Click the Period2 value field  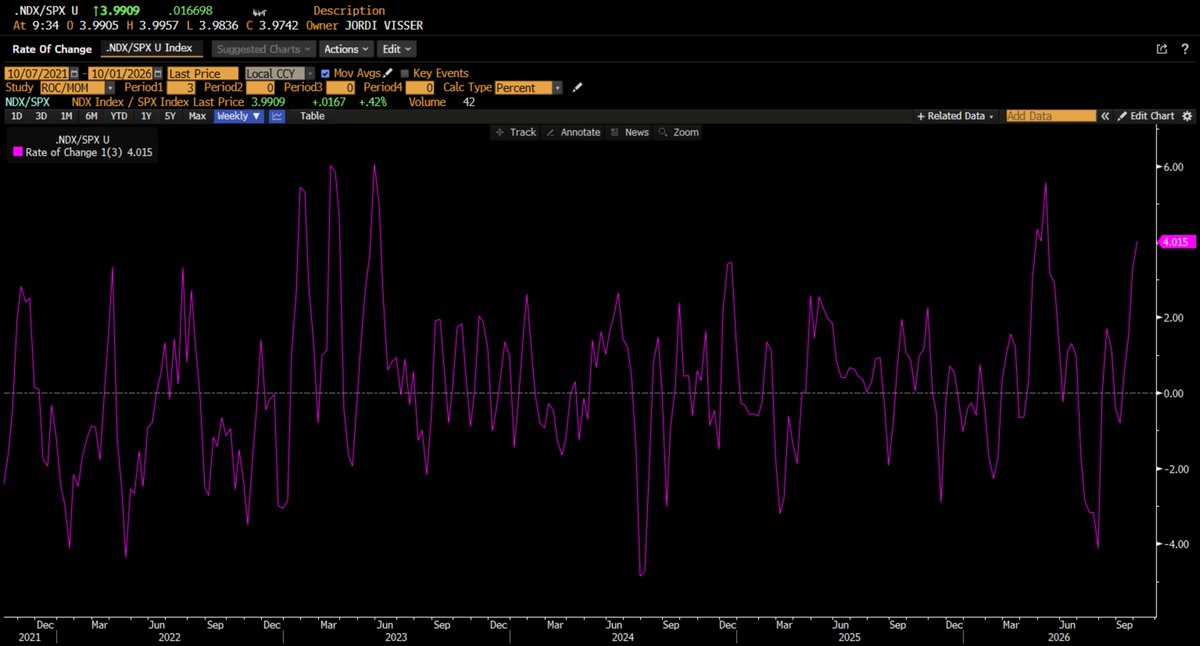point(260,87)
